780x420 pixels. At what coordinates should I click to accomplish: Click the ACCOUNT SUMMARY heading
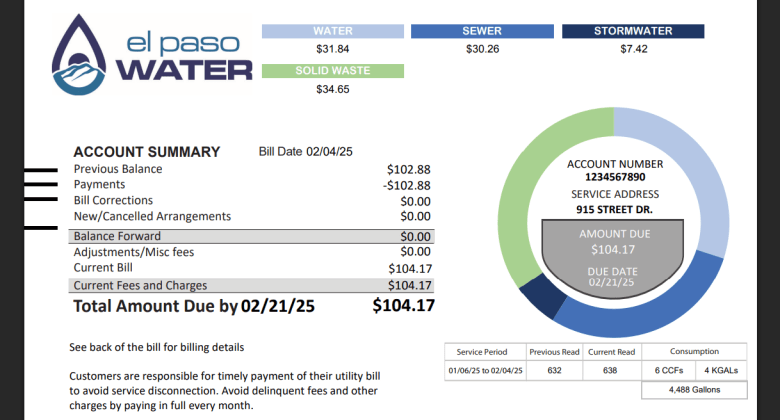(x=146, y=152)
